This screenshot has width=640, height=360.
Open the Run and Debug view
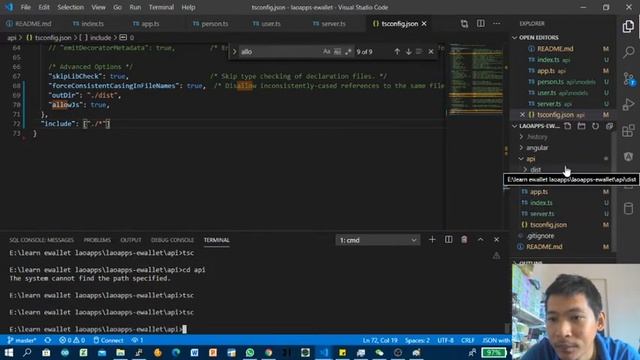click(629, 104)
